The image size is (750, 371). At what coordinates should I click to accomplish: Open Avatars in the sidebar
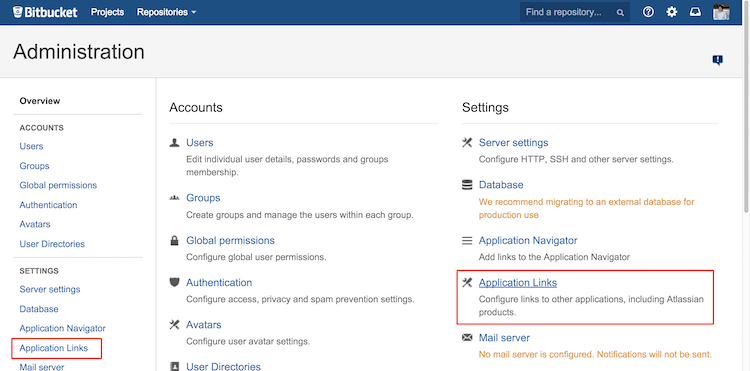pos(35,224)
